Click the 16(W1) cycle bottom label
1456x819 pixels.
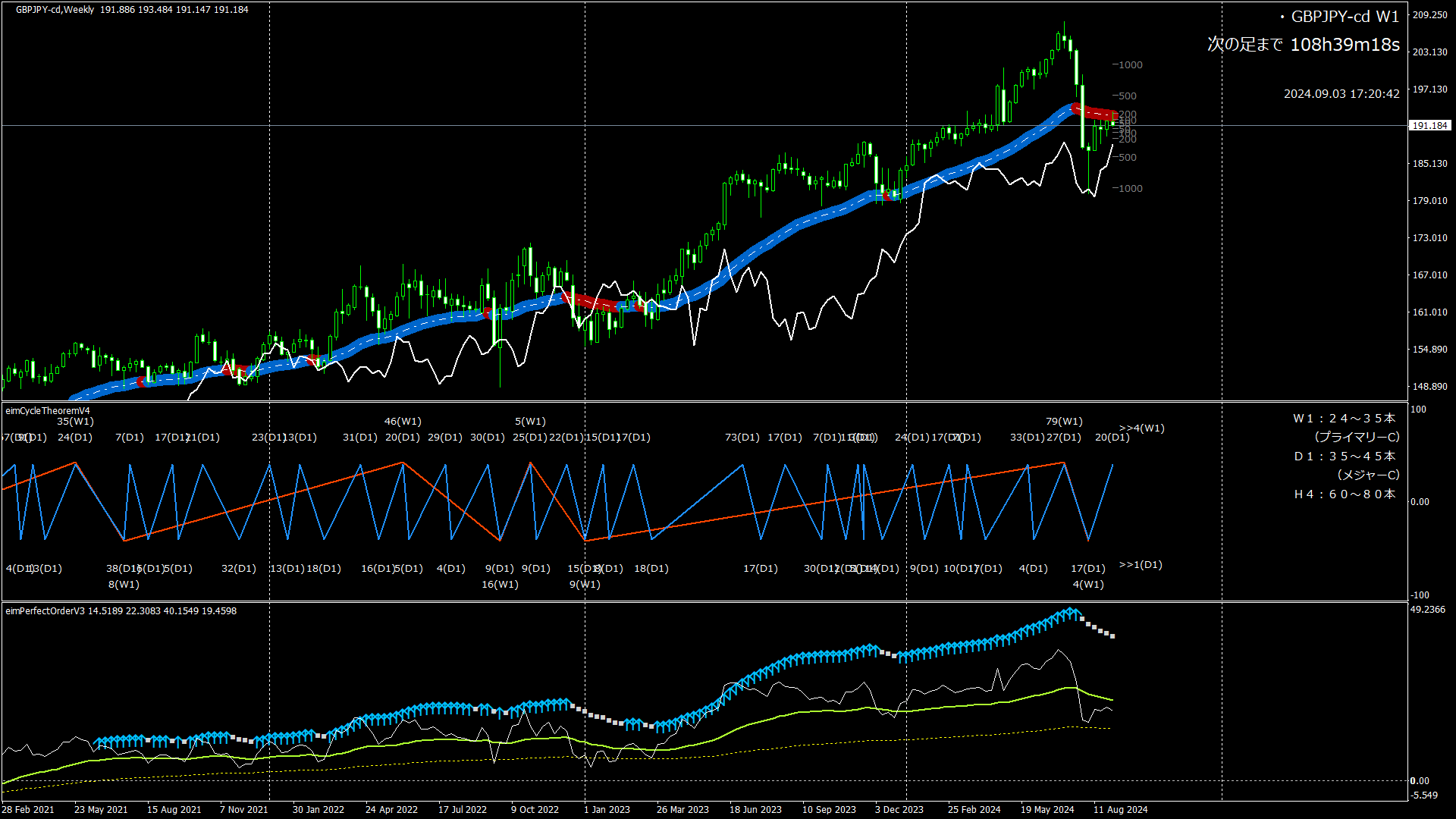point(500,585)
